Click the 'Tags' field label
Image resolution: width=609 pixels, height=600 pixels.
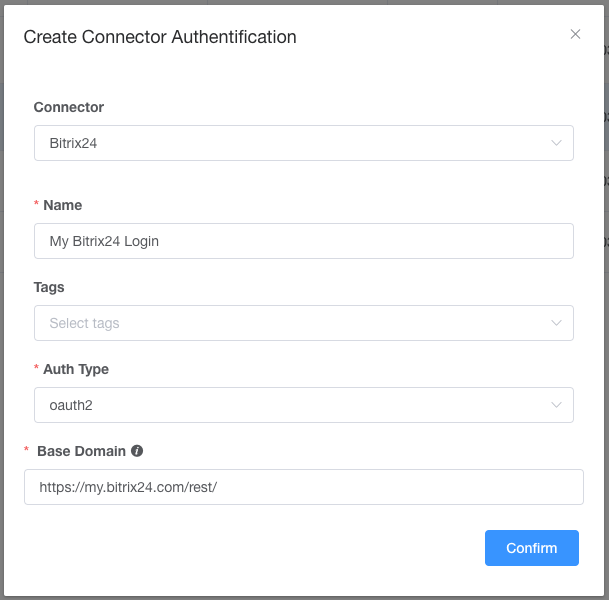[49, 287]
